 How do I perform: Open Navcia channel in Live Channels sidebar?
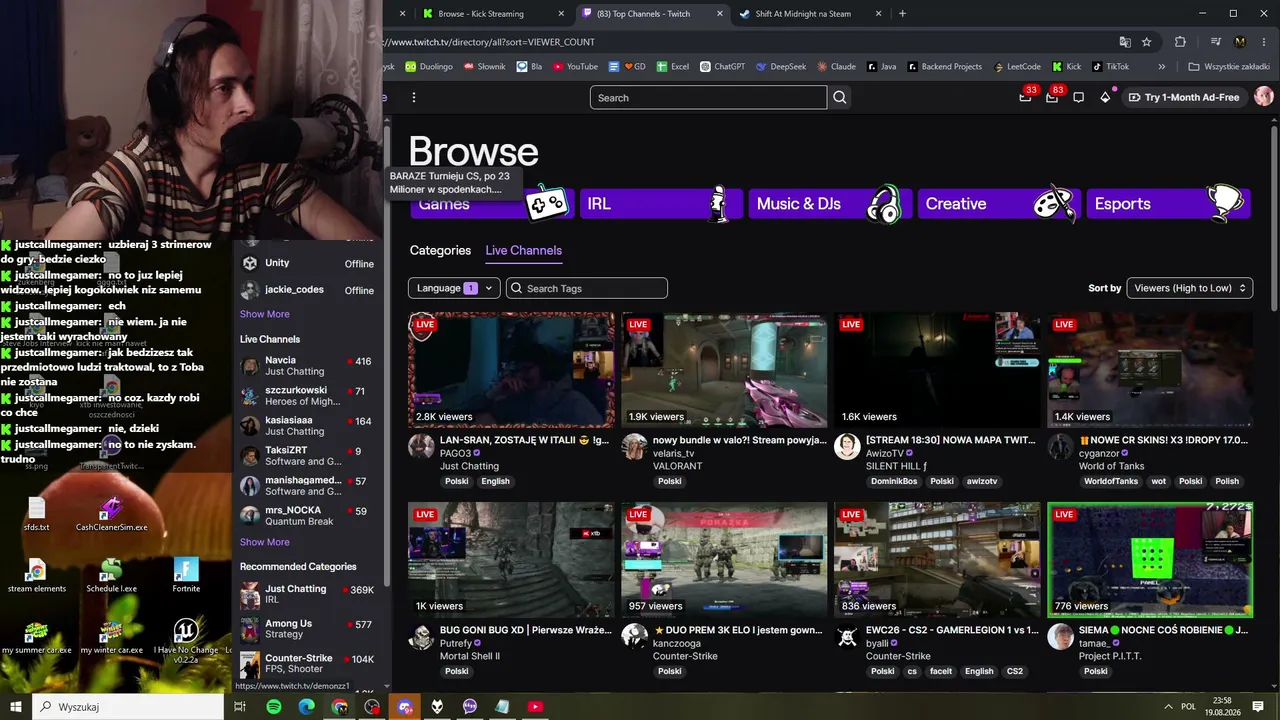pos(306,365)
